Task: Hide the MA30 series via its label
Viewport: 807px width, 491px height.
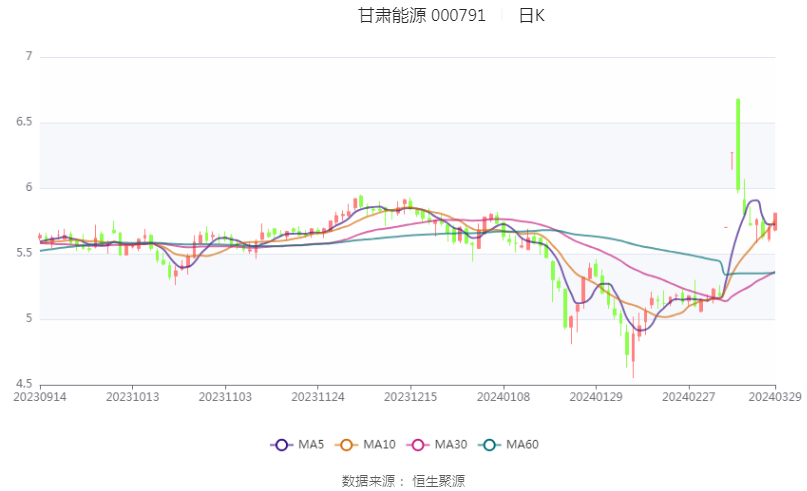Action: pyautogui.click(x=451, y=445)
